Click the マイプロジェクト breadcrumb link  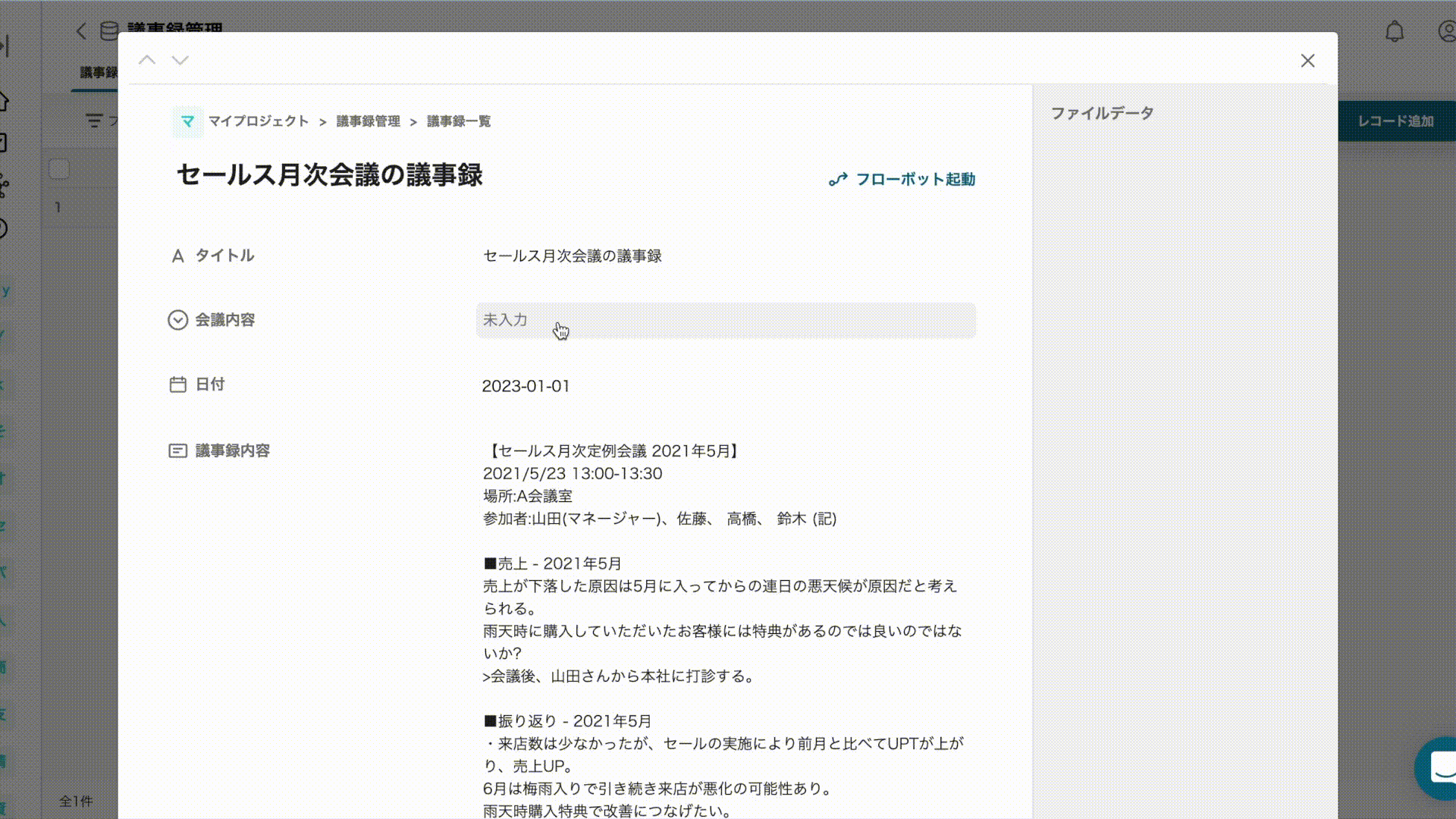click(259, 121)
